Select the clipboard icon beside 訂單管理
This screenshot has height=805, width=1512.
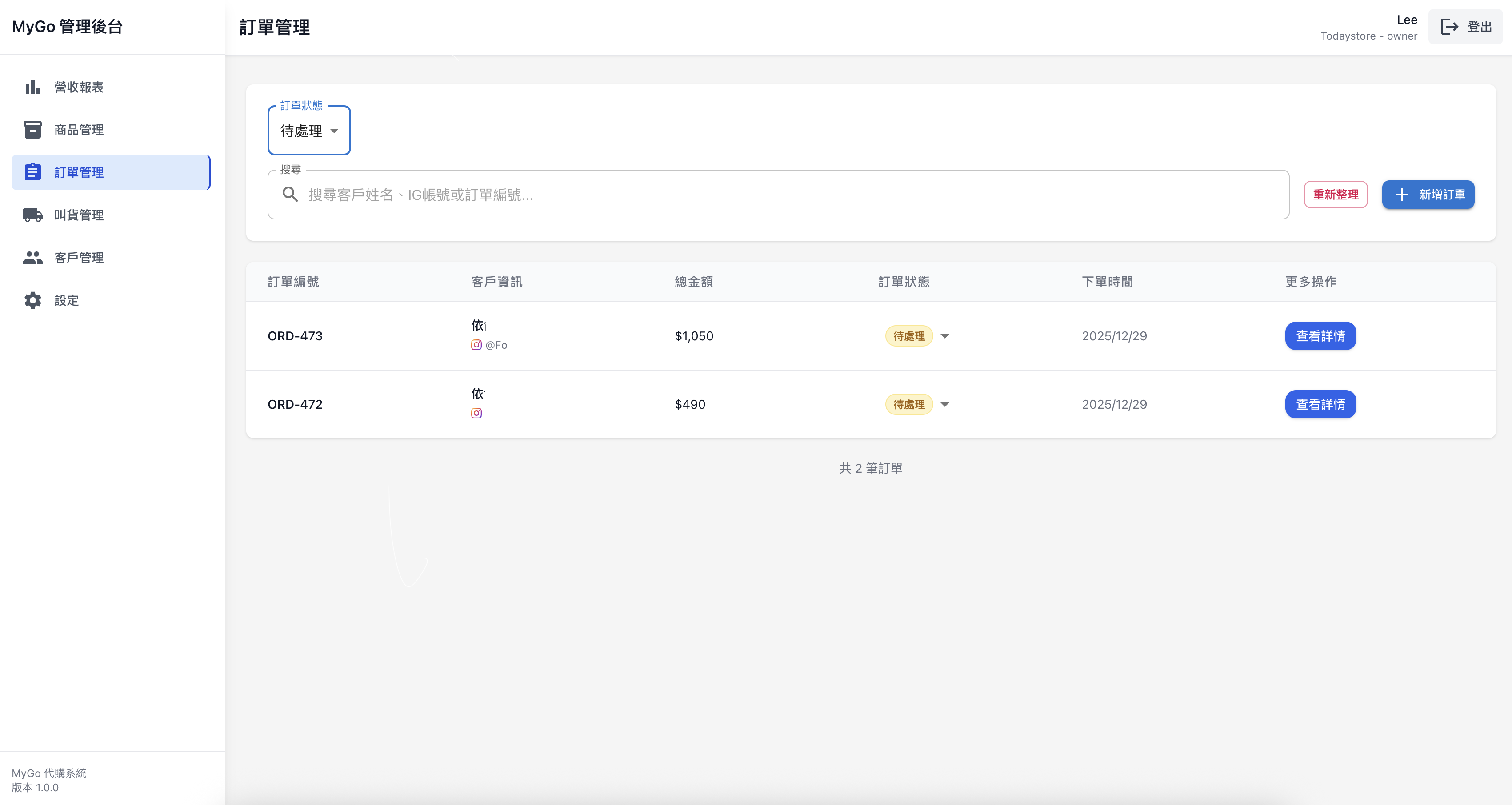(32, 172)
